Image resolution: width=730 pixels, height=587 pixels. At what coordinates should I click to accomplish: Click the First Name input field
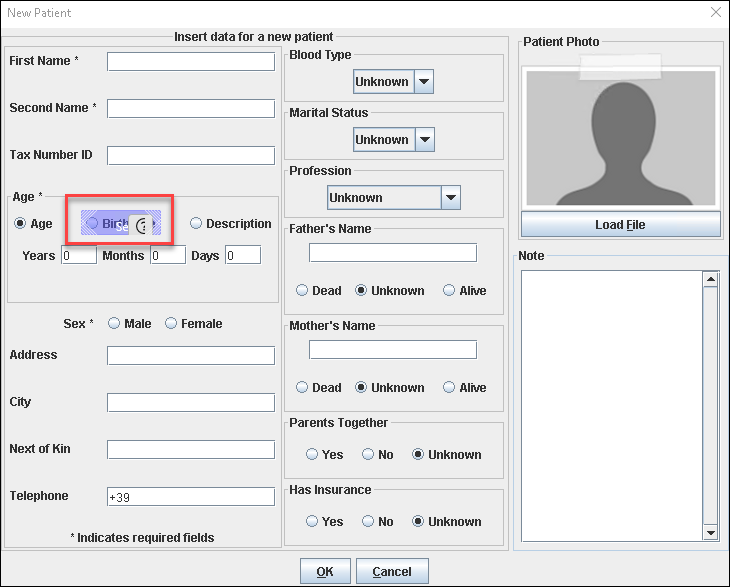190,62
